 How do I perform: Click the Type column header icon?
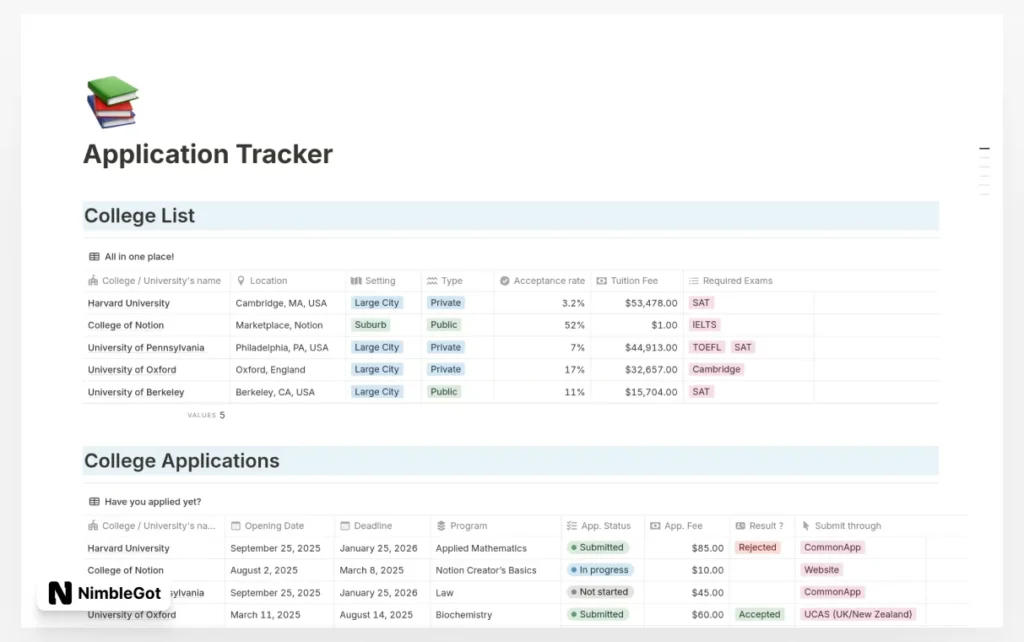432,281
